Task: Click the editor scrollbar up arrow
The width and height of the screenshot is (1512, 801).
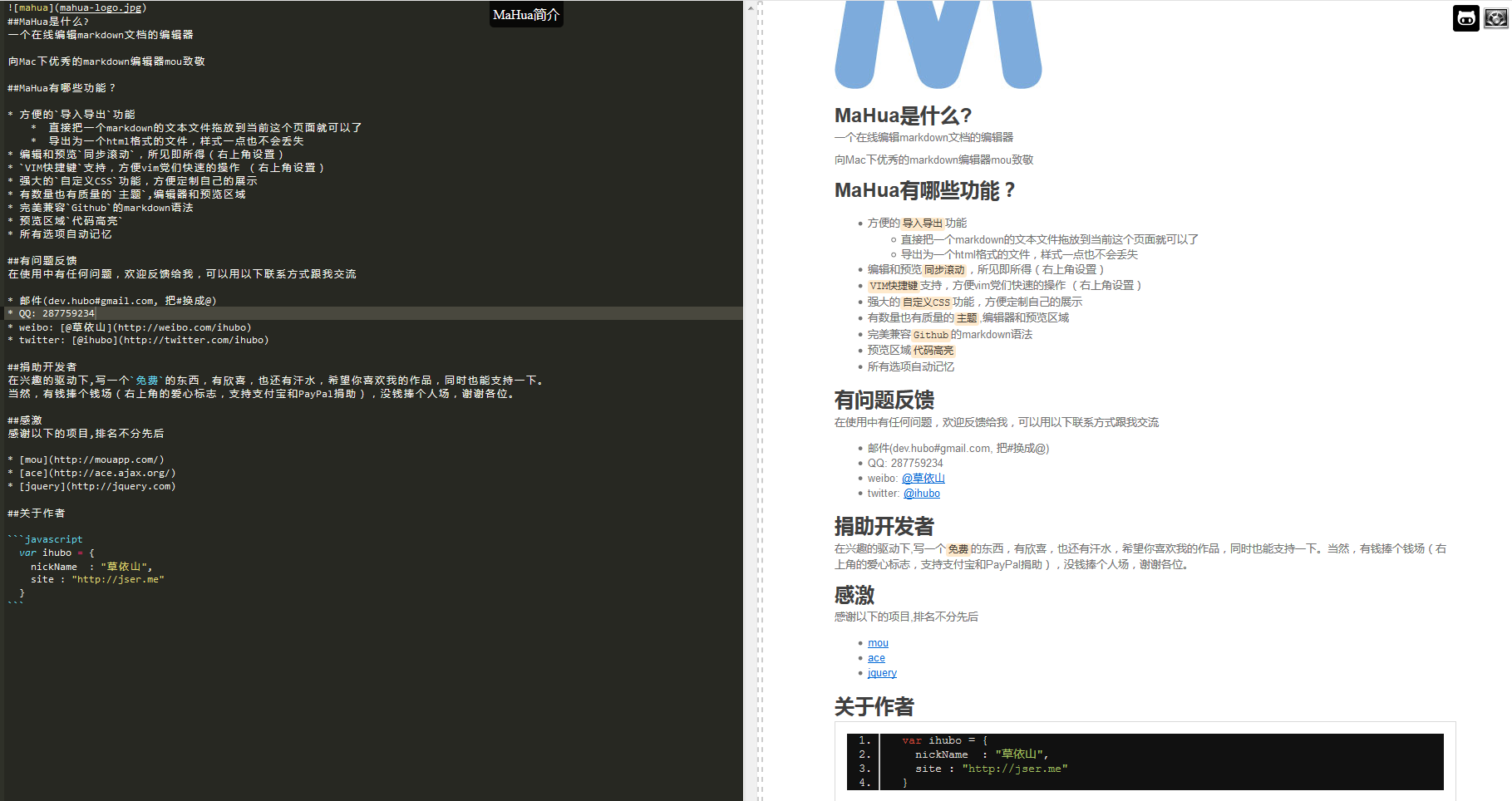Action: [x=751, y=8]
